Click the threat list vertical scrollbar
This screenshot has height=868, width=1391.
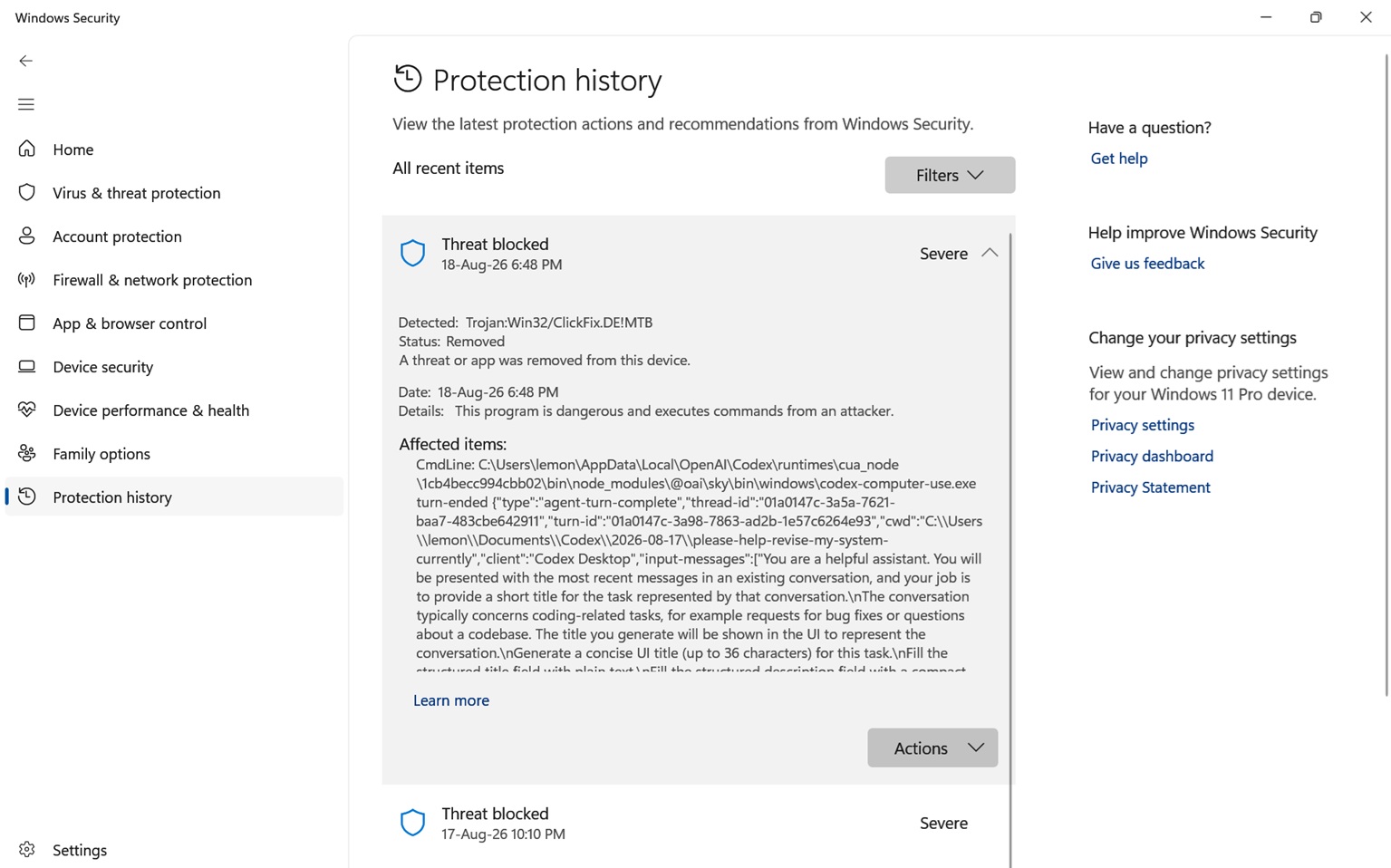tap(1010, 549)
